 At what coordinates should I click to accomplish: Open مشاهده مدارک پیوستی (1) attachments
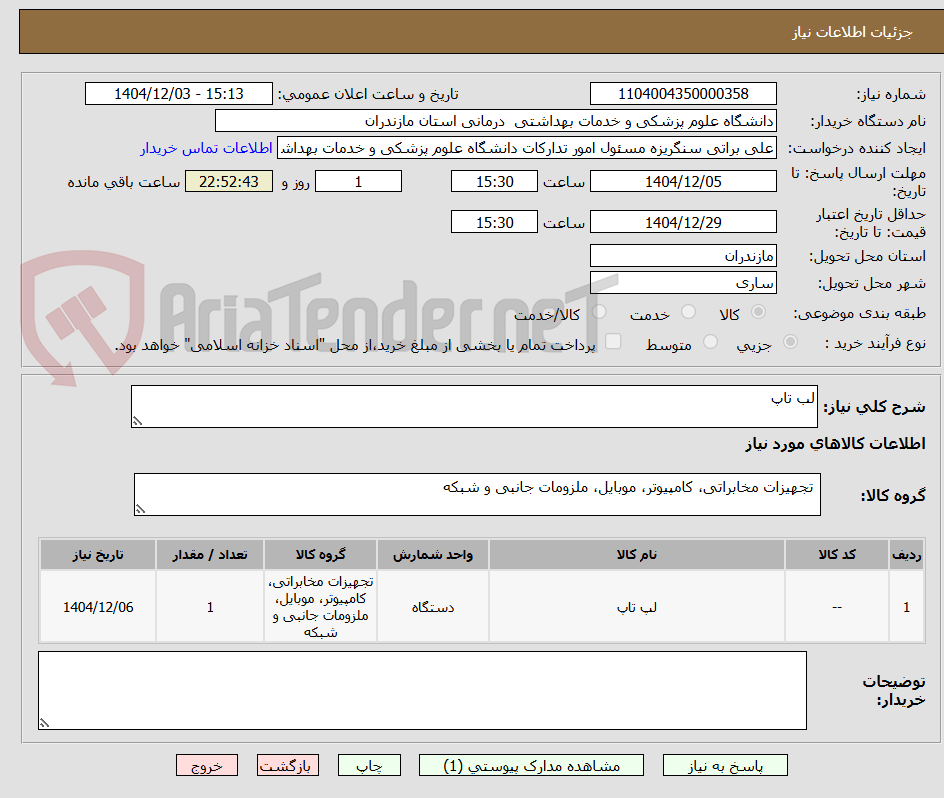[531, 765]
